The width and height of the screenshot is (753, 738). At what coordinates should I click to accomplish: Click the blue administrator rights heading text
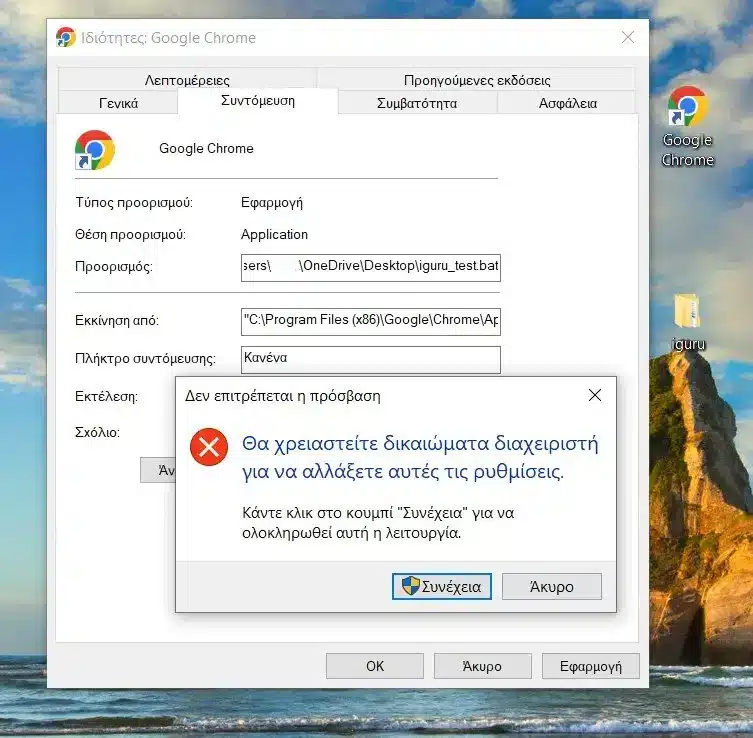coord(420,457)
